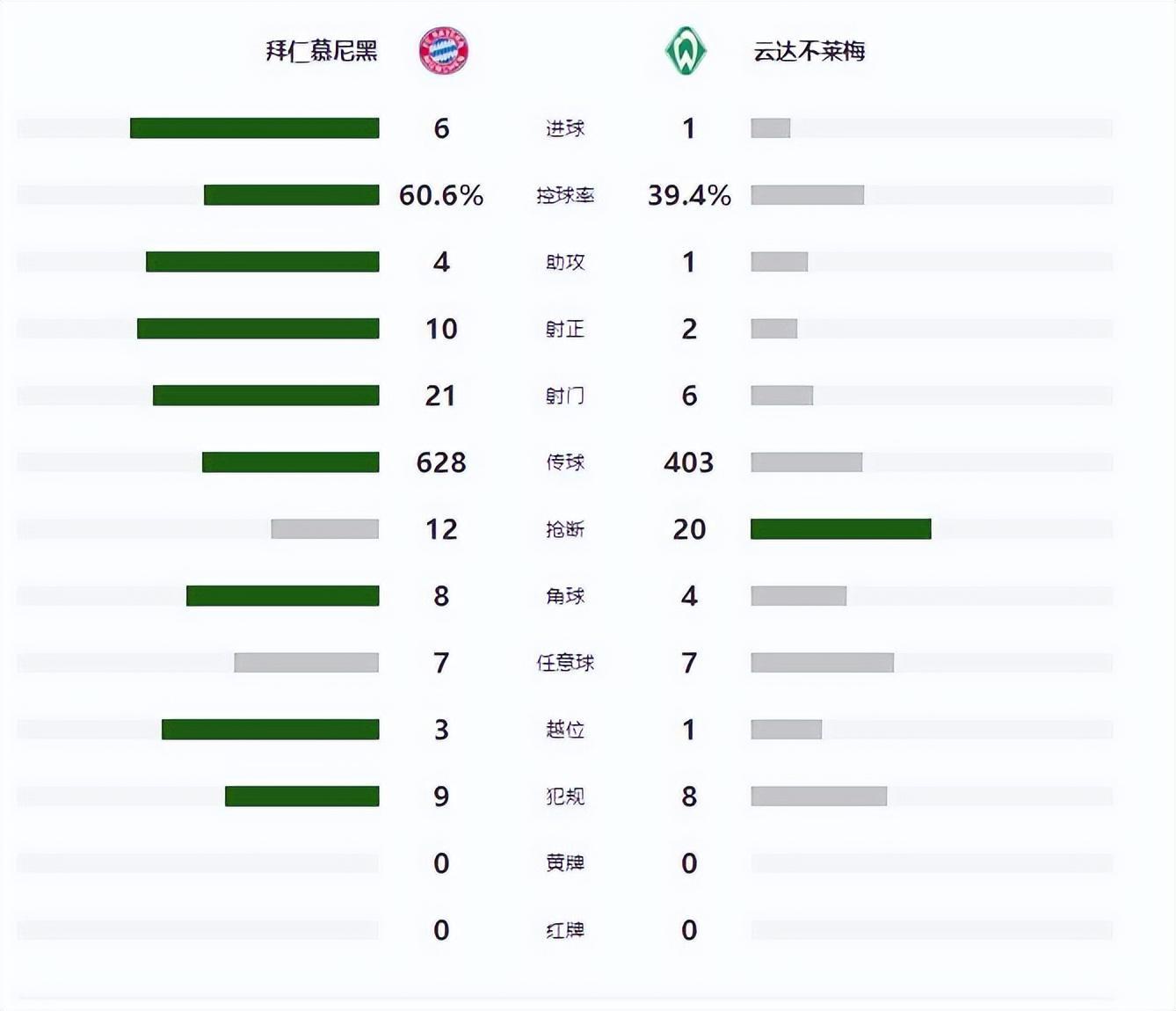Click Bayern's 60.6% possession value

[441, 195]
